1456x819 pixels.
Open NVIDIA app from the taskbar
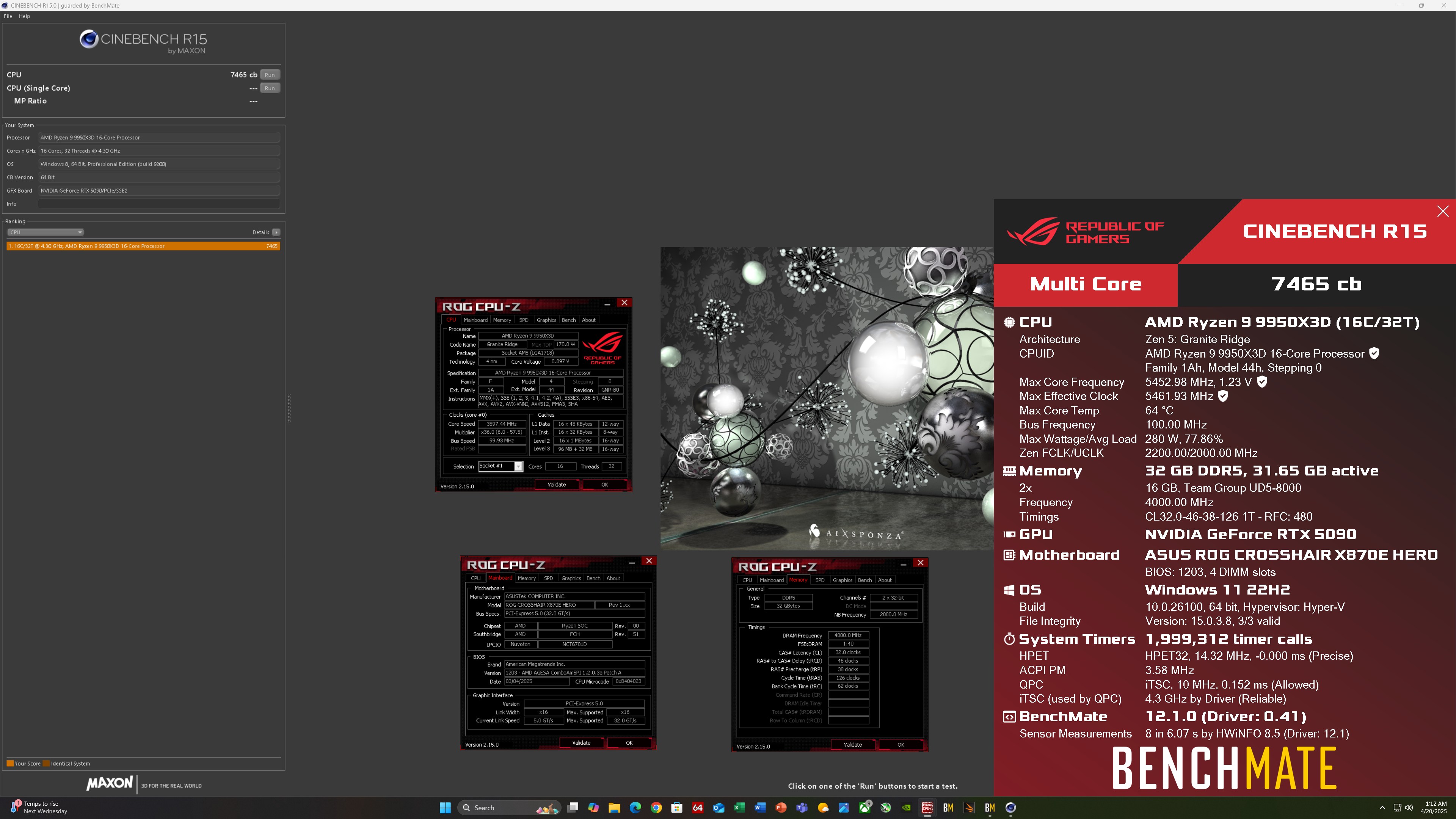[x=906, y=808]
